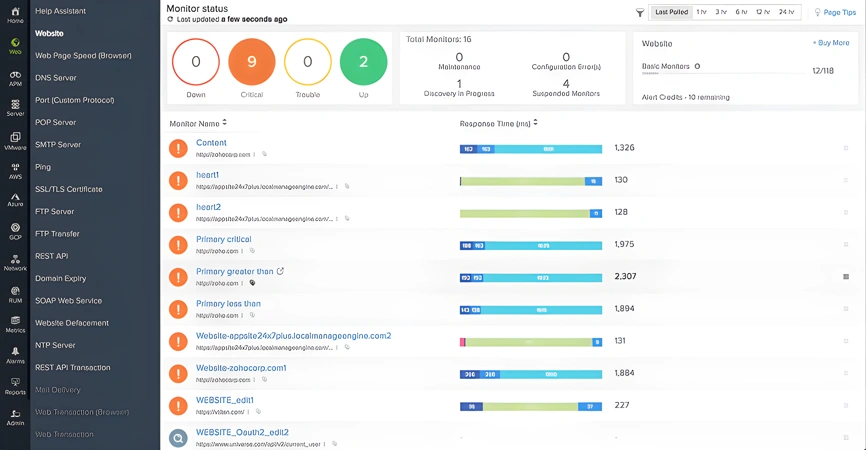Image resolution: width=866 pixels, height=450 pixels.
Task: Open the RUM sidebar icon
Action: (x=15, y=291)
